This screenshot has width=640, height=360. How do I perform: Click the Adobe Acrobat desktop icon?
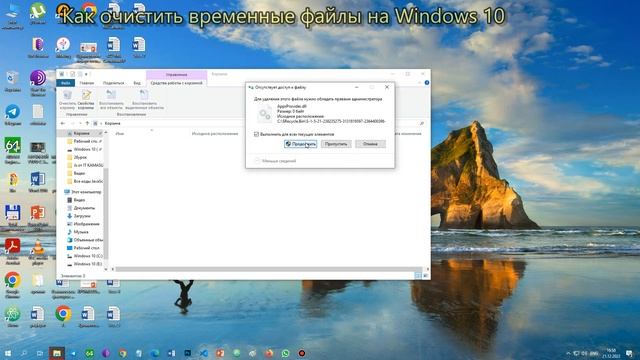coord(13,251)
